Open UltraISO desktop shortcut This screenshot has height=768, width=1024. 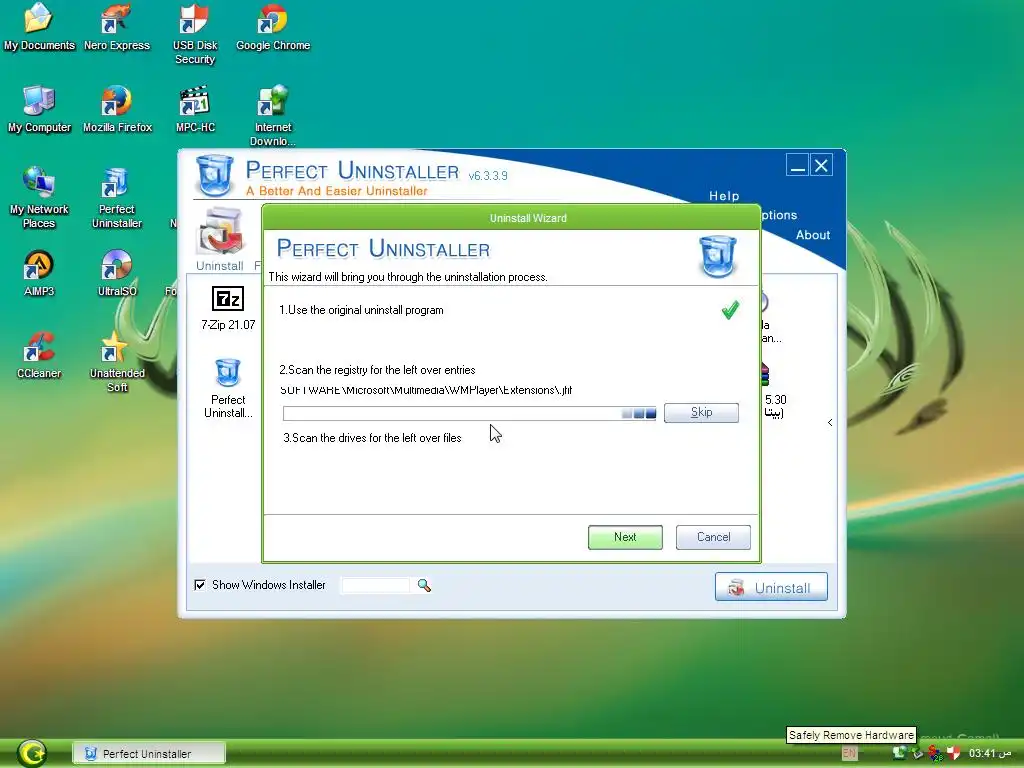[x=117, y=273]
